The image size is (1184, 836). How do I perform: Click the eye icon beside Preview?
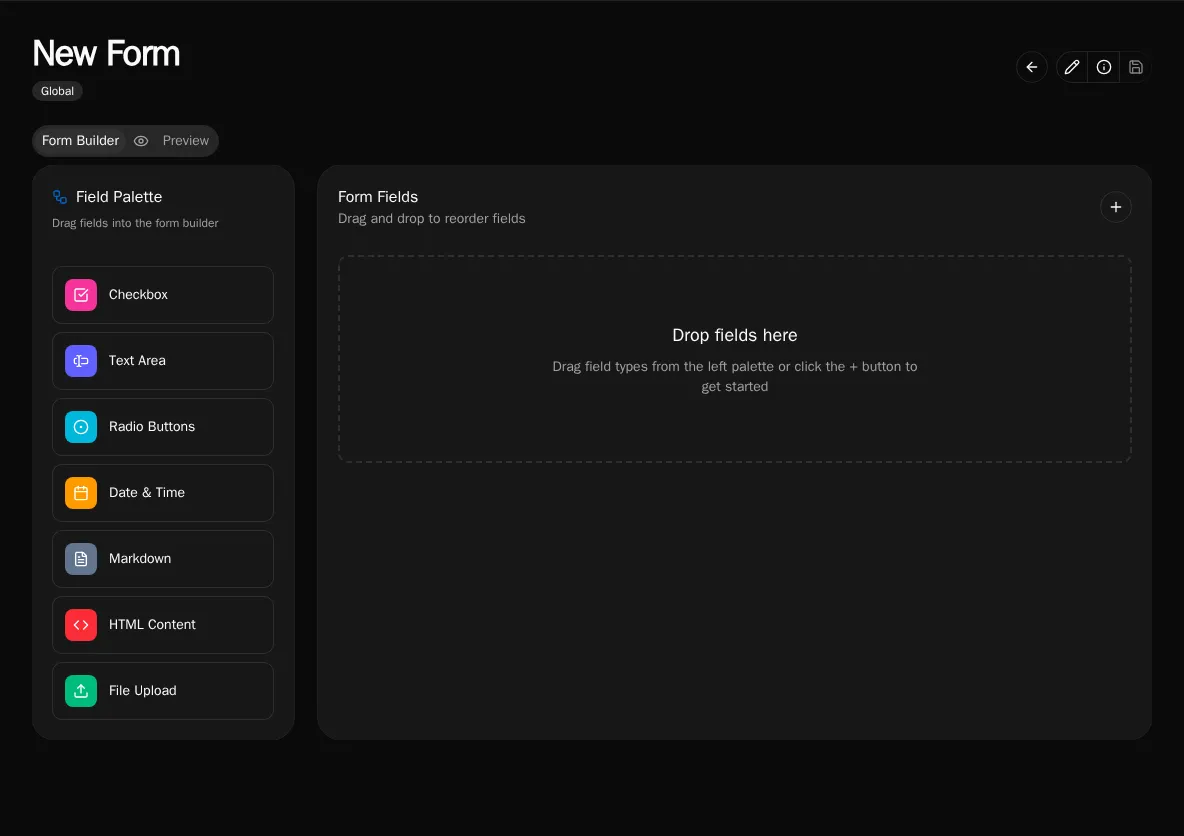coord(140,141)
